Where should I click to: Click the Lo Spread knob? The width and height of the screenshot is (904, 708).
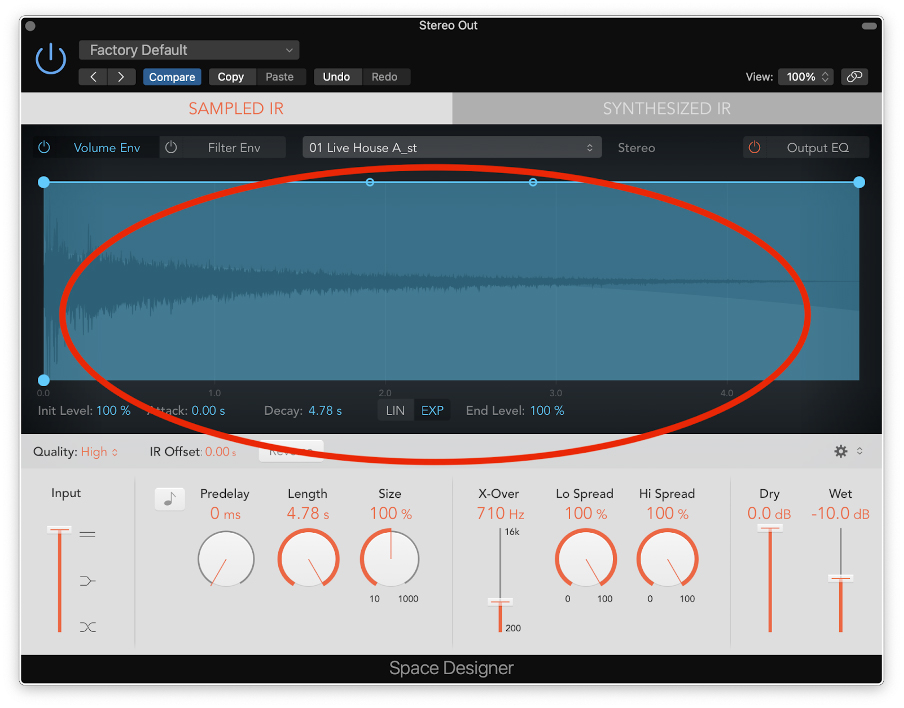pyautogui.click(x=586, y=559)
